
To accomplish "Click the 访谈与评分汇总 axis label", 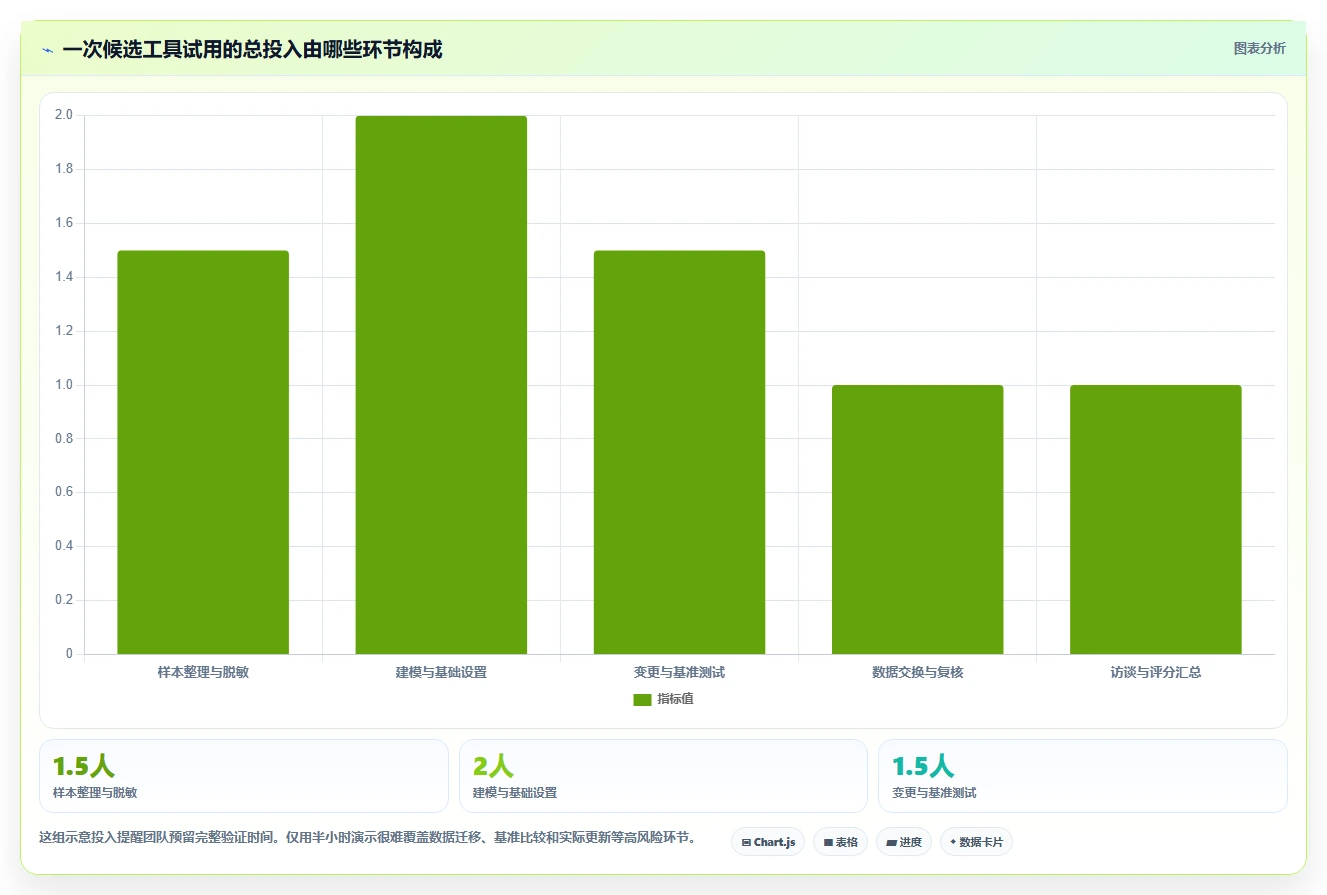I will click(x=1155, y=673).
